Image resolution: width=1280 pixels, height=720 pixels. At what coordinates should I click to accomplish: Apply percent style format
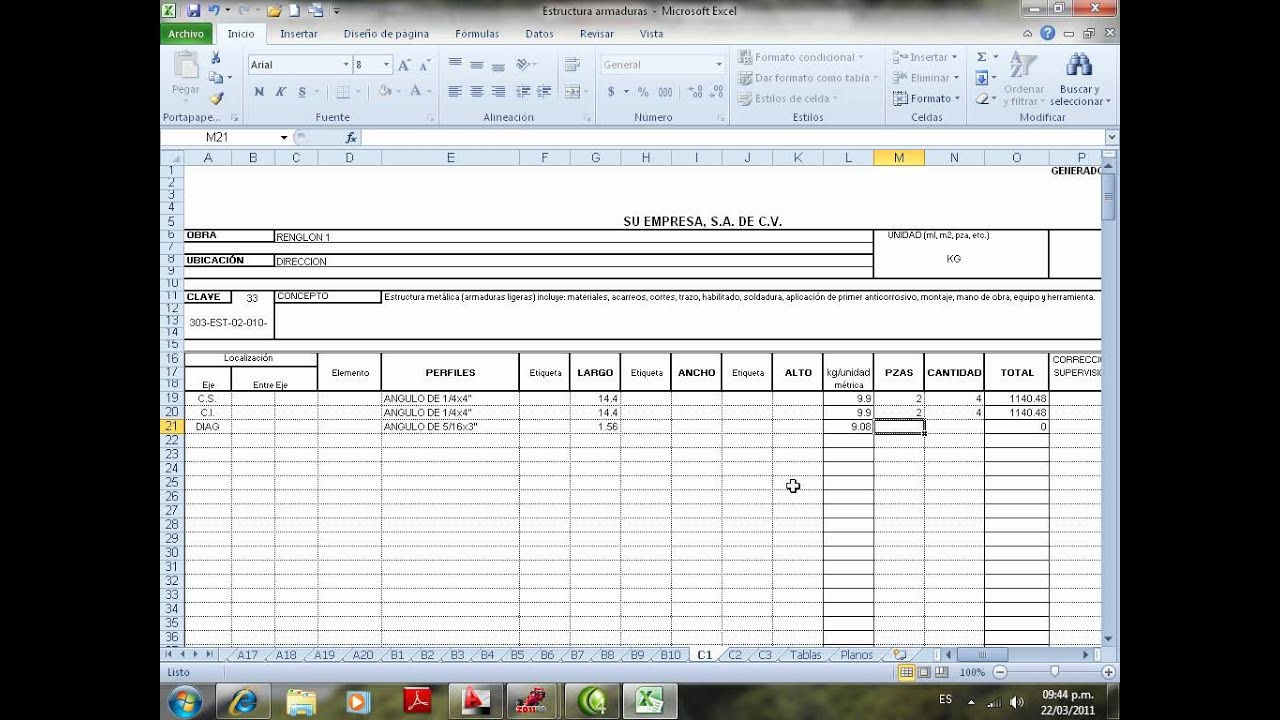pos(642,92)
